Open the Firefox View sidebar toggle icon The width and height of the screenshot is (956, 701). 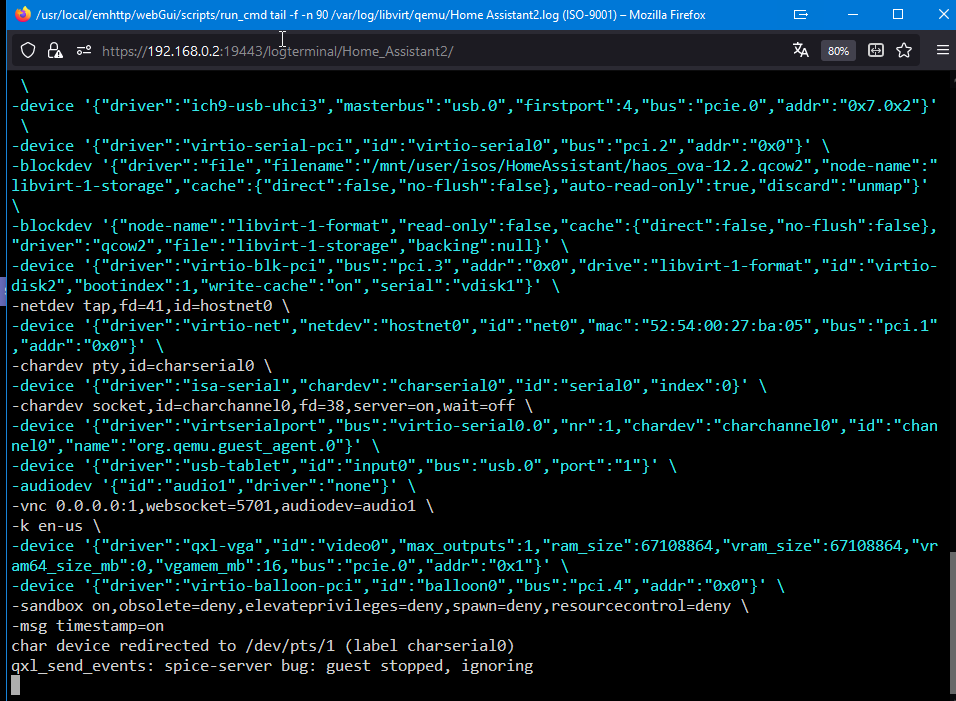tap(876, 51)
